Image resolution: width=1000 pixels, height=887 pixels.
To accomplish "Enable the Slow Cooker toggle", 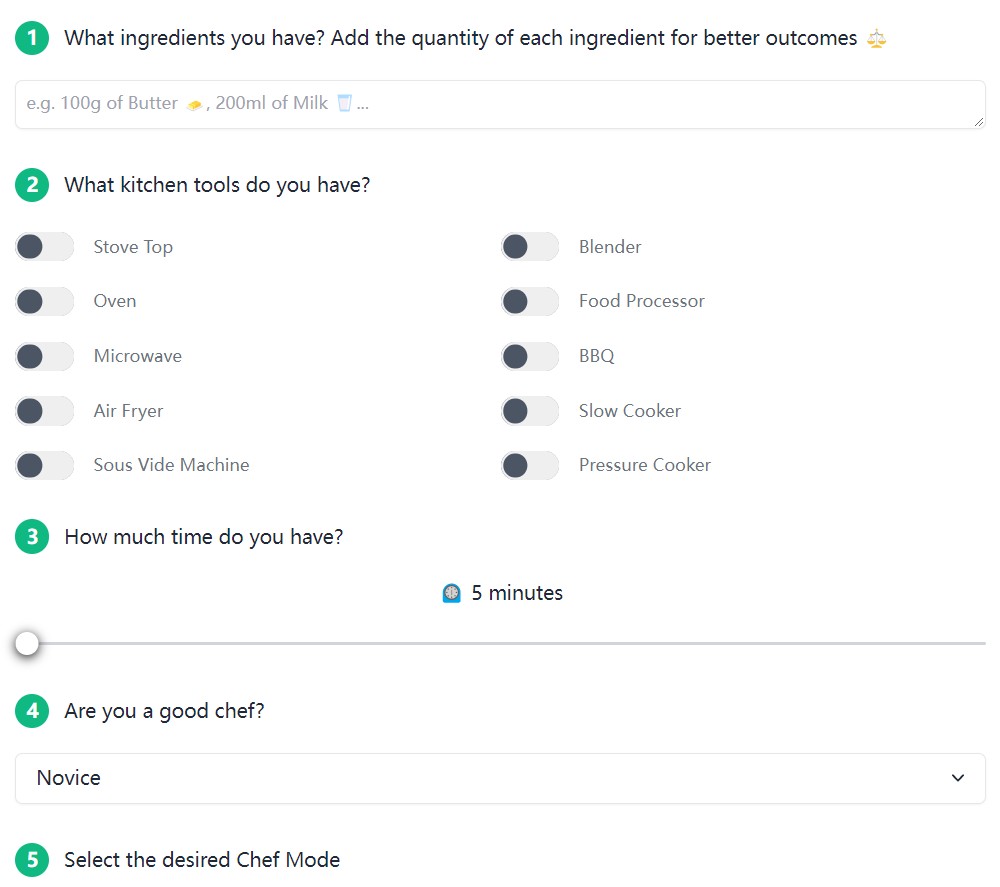I will point(530,410).
